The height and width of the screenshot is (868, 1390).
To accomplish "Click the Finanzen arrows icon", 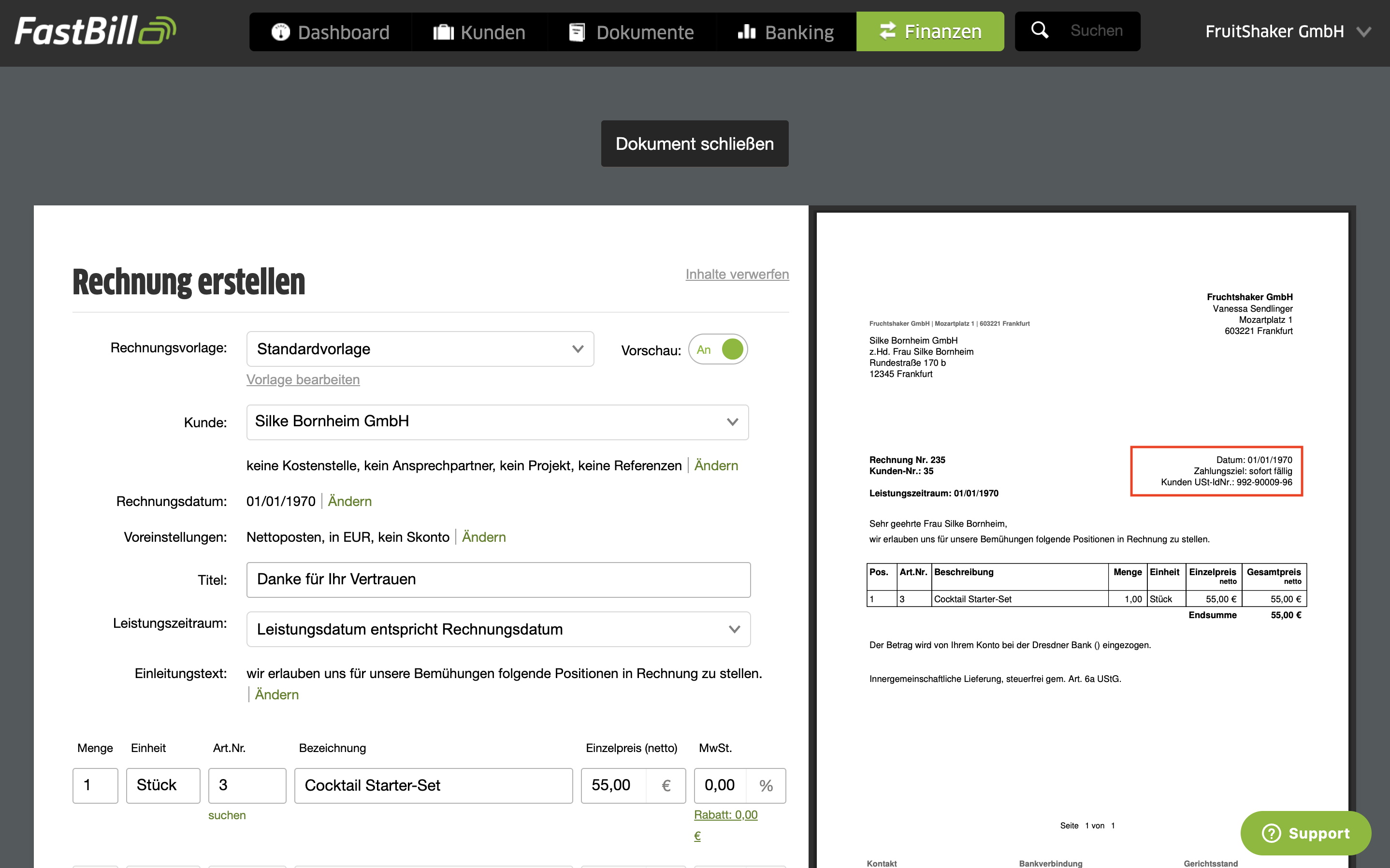I will (887, 31).
